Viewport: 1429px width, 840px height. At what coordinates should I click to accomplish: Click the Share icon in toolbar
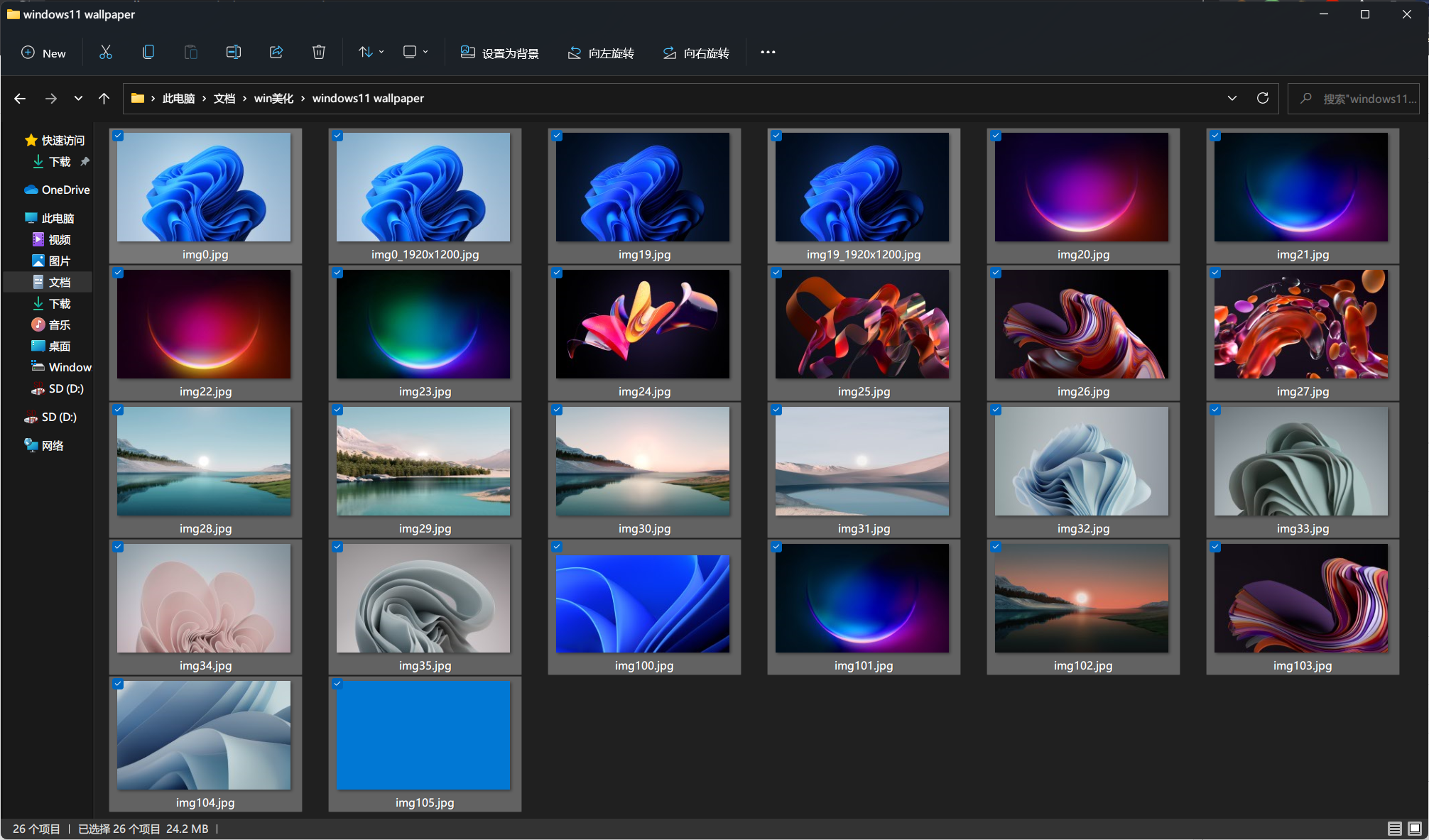coord(276,53)
